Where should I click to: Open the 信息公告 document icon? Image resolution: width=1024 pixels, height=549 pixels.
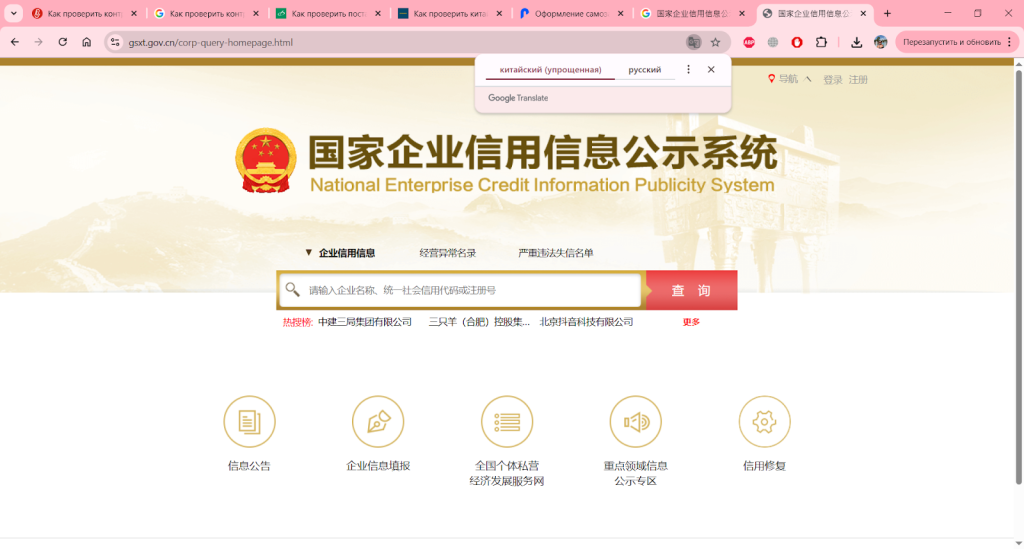(249, 421)
